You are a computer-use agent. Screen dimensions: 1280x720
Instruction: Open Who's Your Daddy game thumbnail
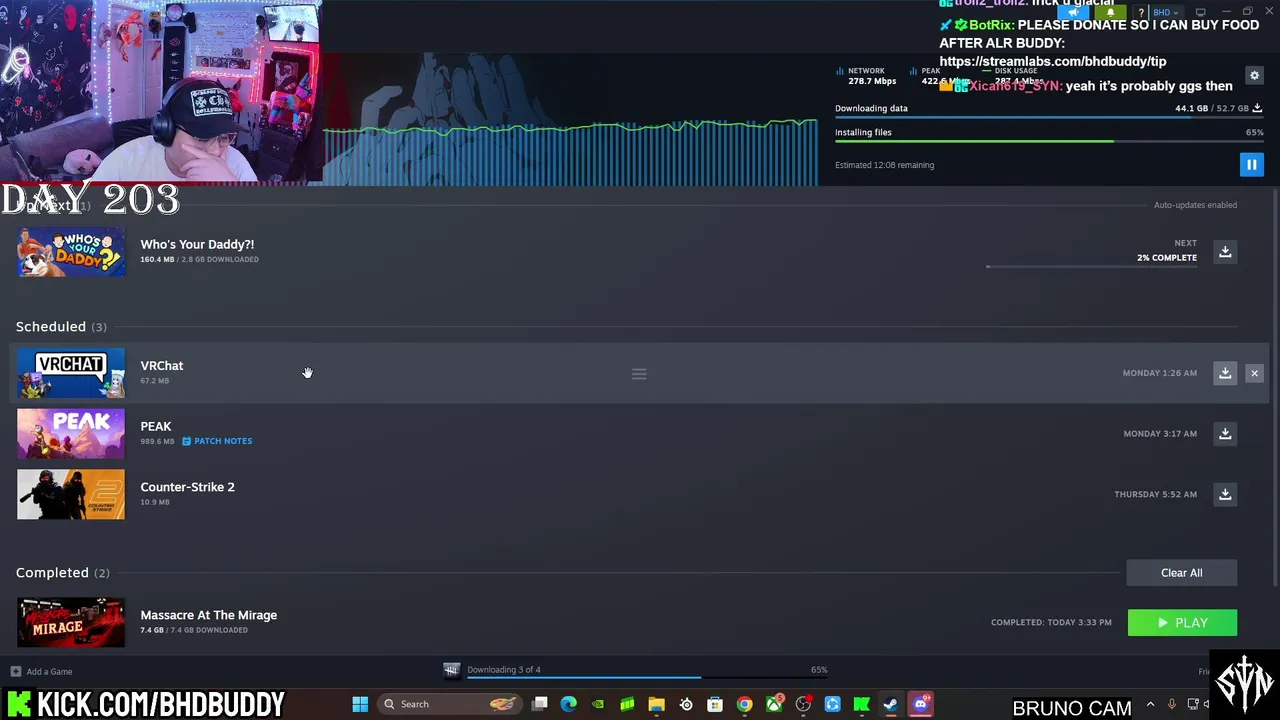pyautogui.click(x=71, y=251)
